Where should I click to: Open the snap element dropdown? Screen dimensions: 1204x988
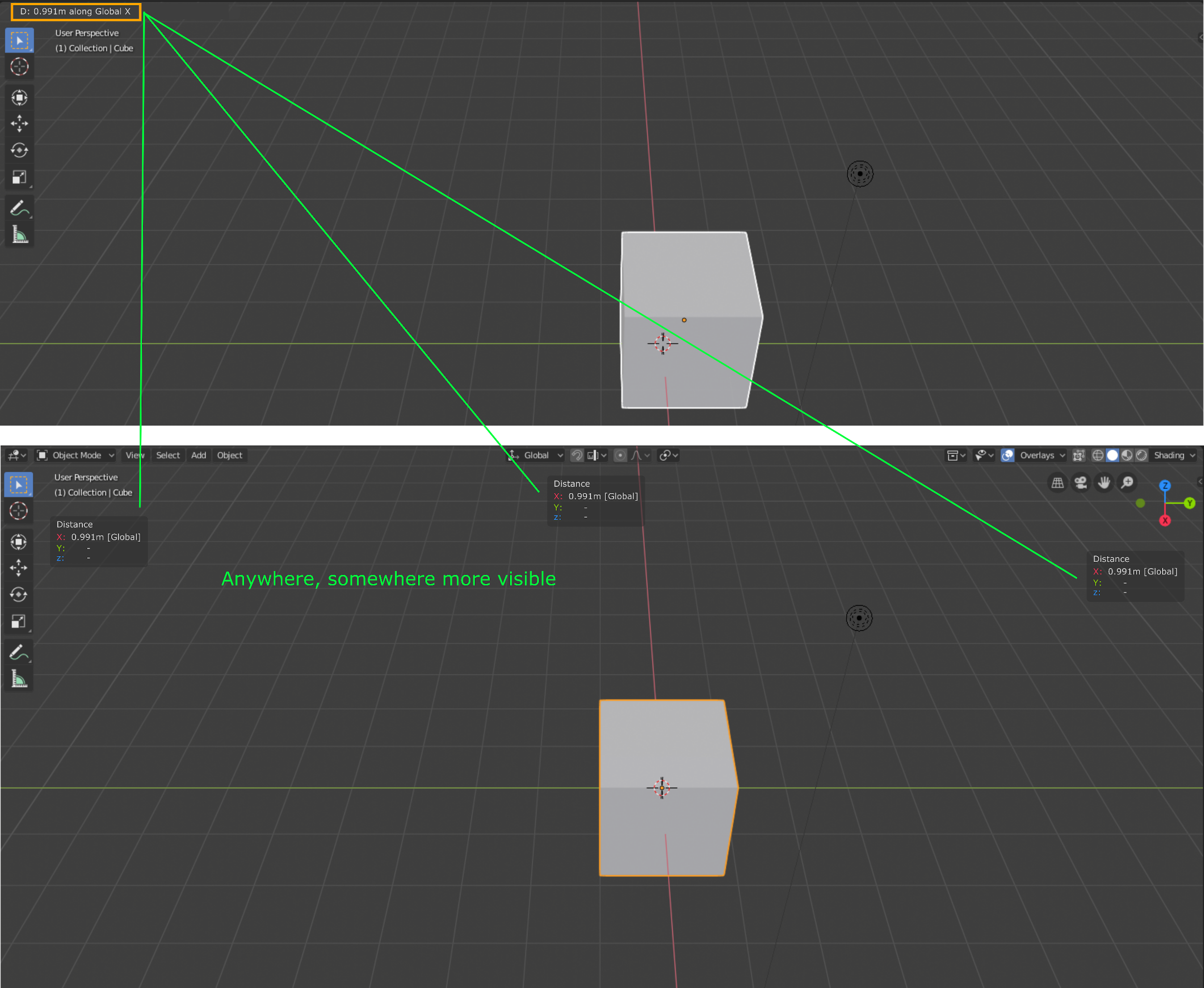(x=597, y=455)
